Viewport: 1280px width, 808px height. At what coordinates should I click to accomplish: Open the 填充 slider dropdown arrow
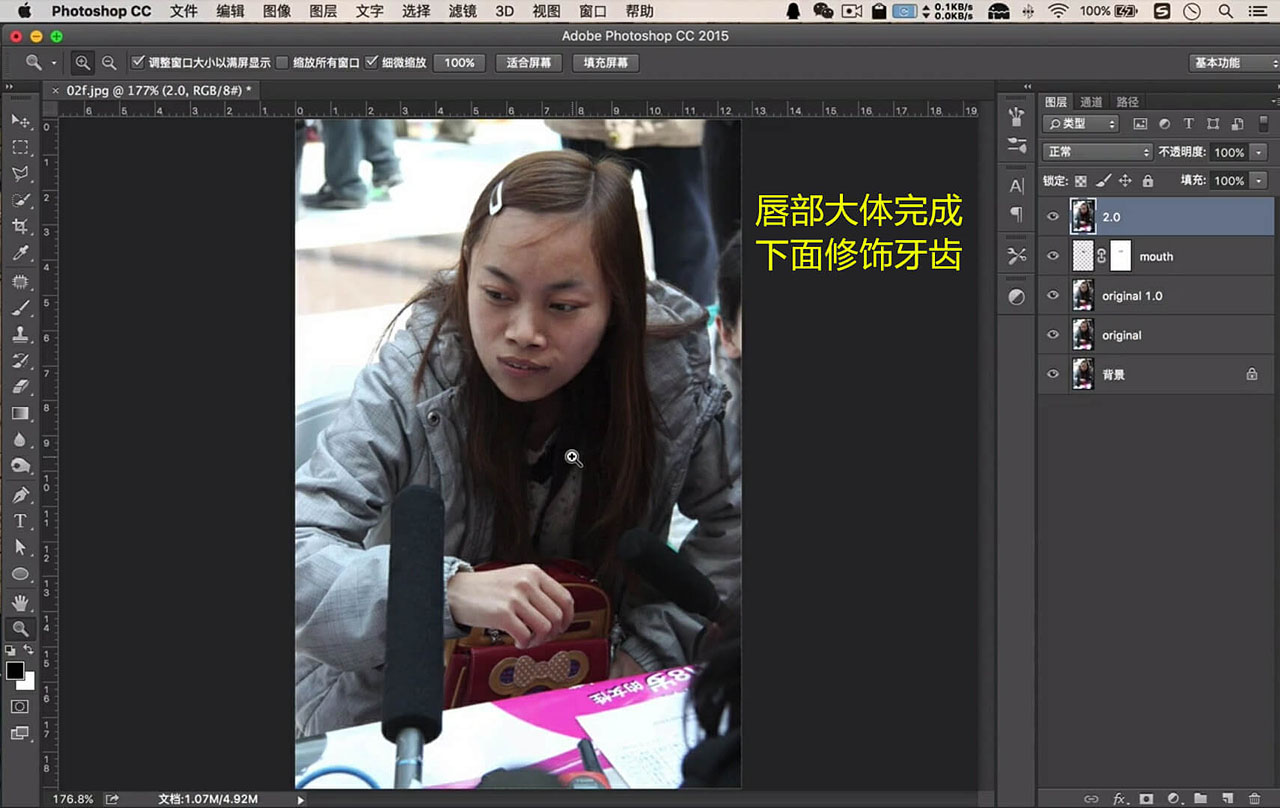[x=1258, y=181]
